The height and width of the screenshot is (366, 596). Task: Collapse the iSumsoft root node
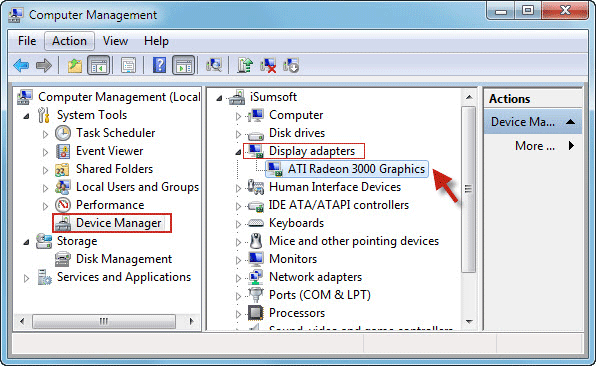(219, 98)
